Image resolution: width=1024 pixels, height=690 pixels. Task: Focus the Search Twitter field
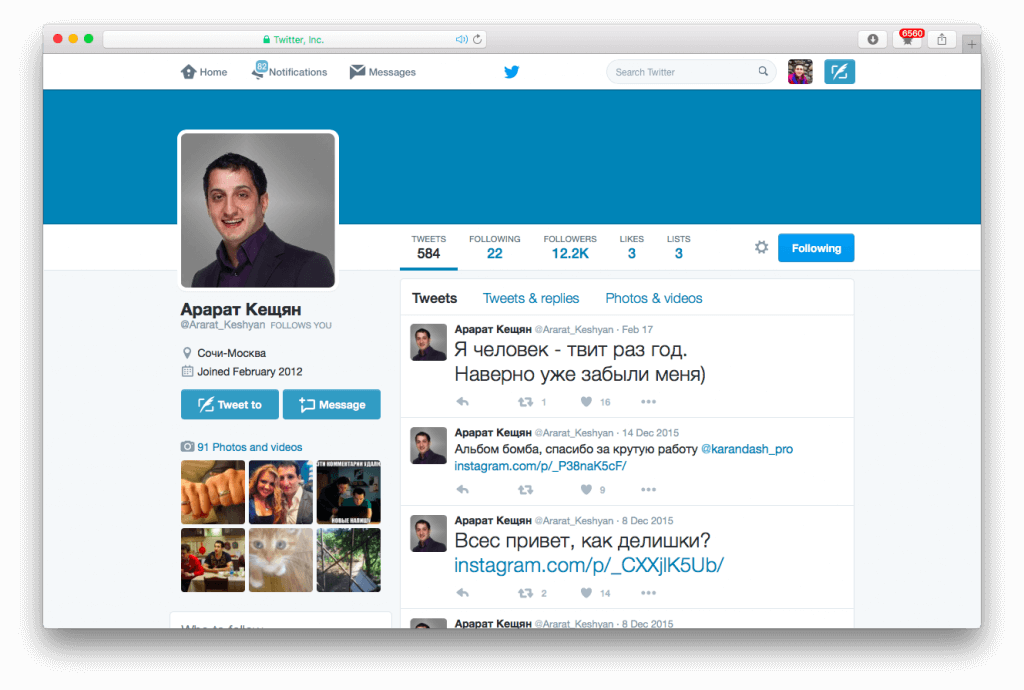pos(691,72)
